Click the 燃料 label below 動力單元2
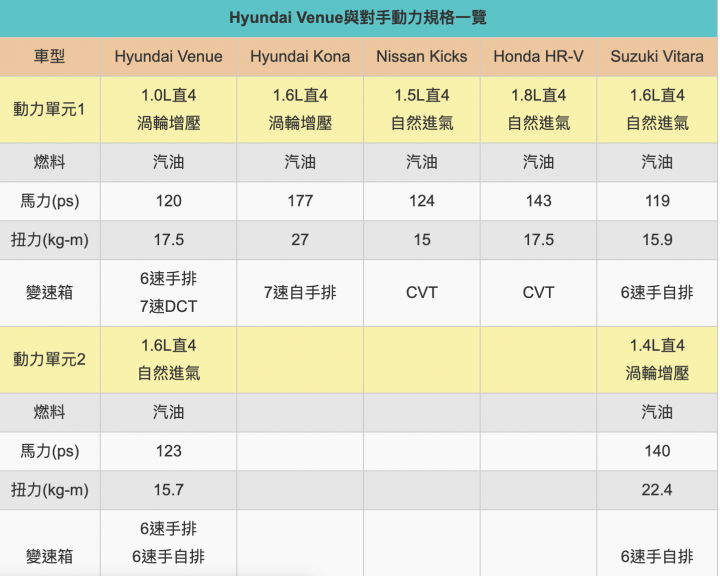Image resolution: width=720 pixels, height=576 pixels. click(x=49, y=412)
